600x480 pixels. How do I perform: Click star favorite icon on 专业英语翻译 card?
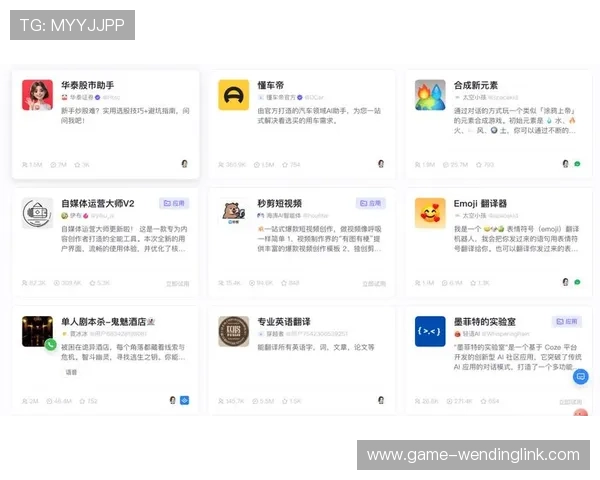285,401
